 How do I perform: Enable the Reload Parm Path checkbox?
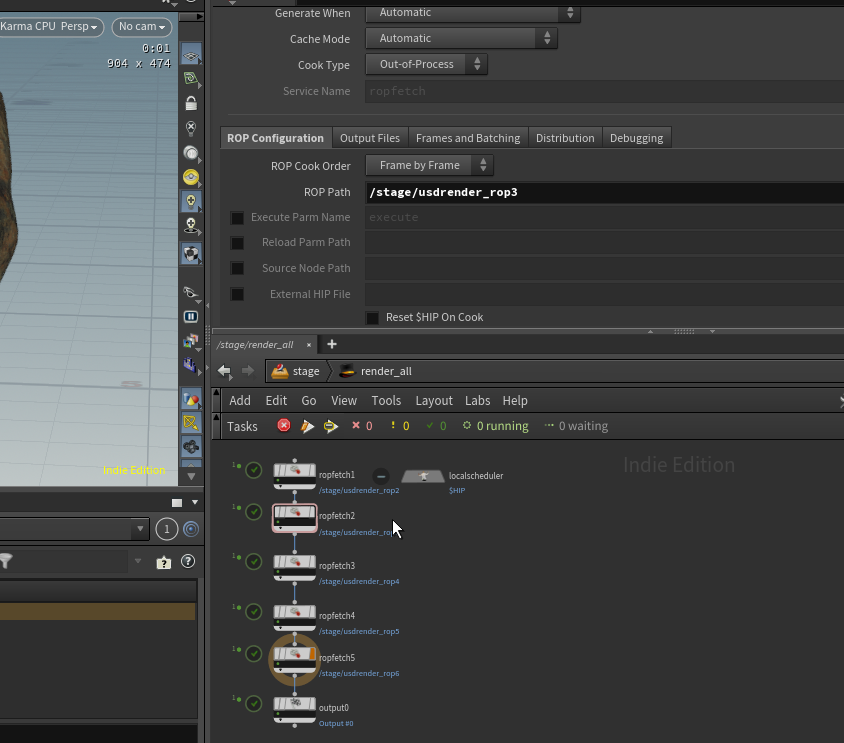pos(237,243)
